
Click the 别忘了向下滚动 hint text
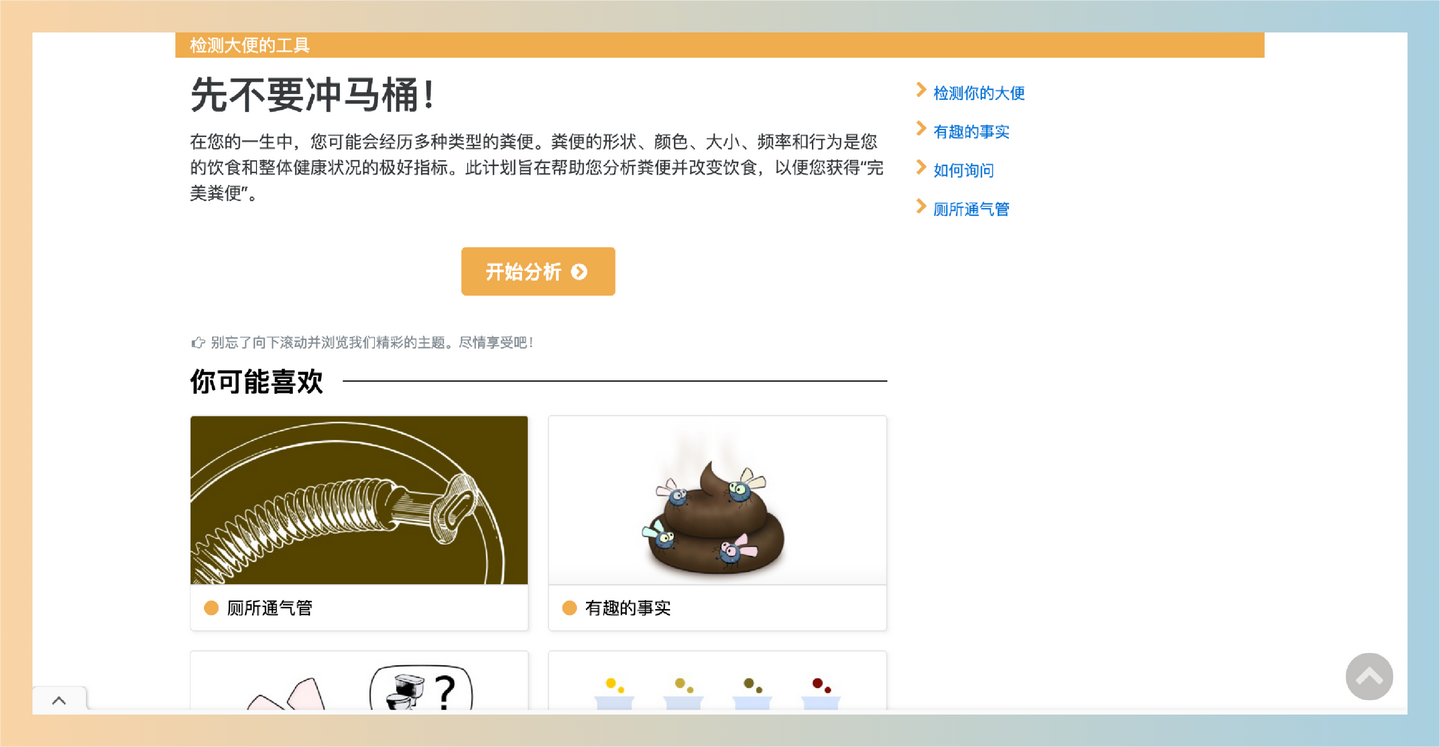tap(372, 343)
